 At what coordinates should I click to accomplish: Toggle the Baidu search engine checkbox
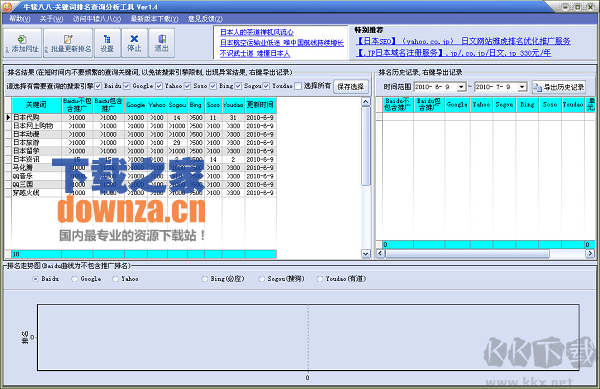(x=98, y=86)
